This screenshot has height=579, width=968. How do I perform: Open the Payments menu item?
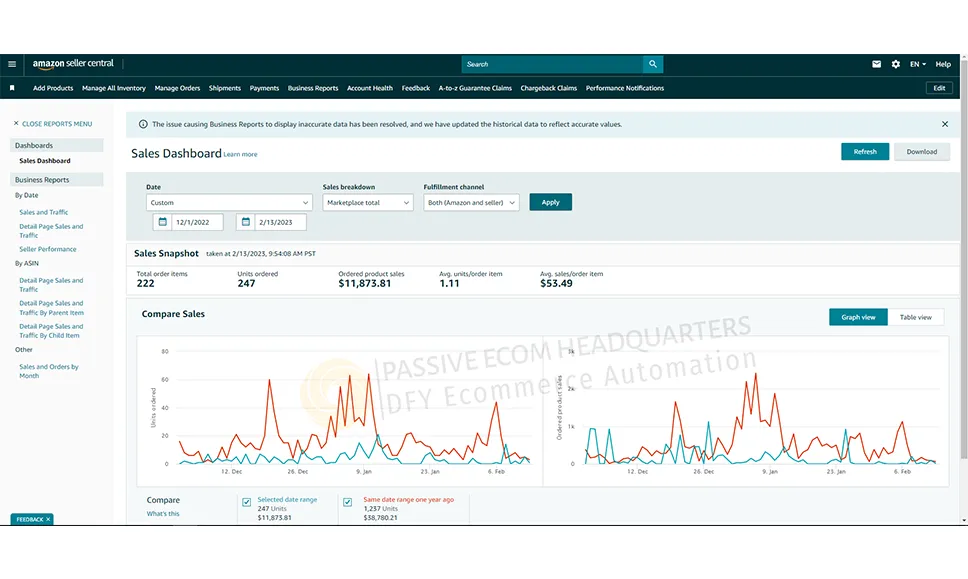coord(264,88)
